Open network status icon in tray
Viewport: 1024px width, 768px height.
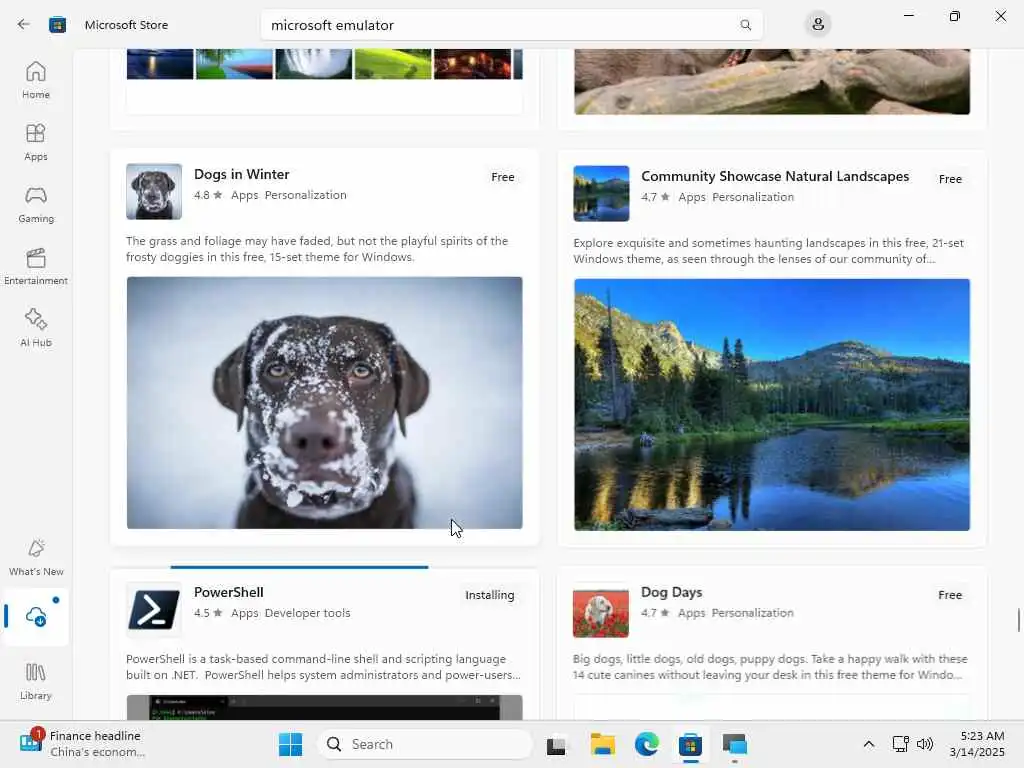pos(901,744)
